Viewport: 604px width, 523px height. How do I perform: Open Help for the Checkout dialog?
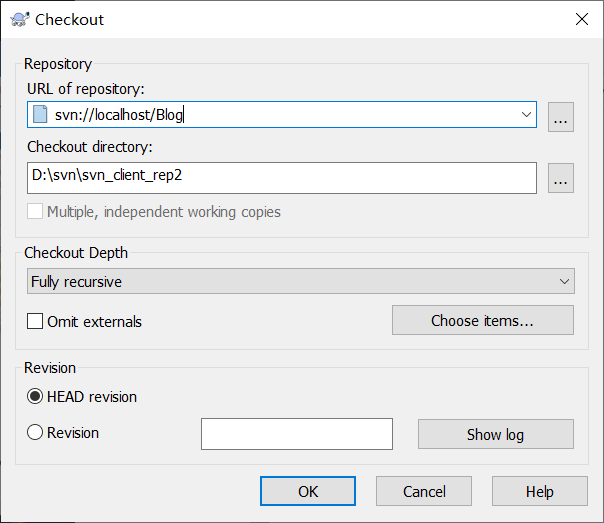(x=540, y=491)
